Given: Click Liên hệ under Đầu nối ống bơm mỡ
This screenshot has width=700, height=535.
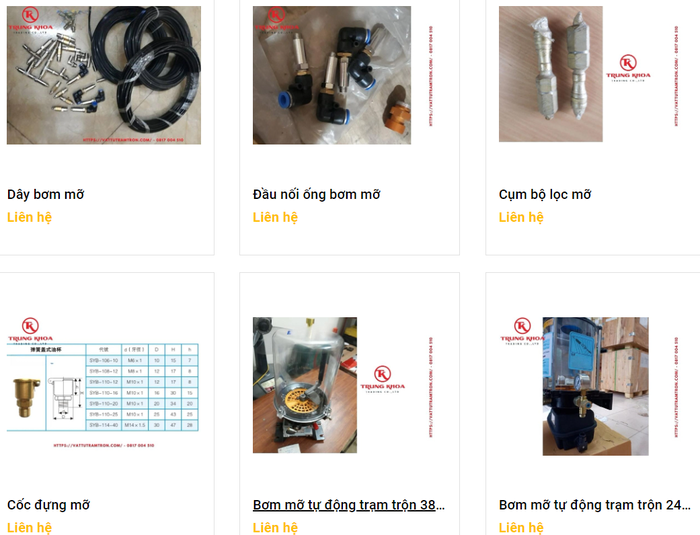Looking at the screenshot, I should 275,217.
